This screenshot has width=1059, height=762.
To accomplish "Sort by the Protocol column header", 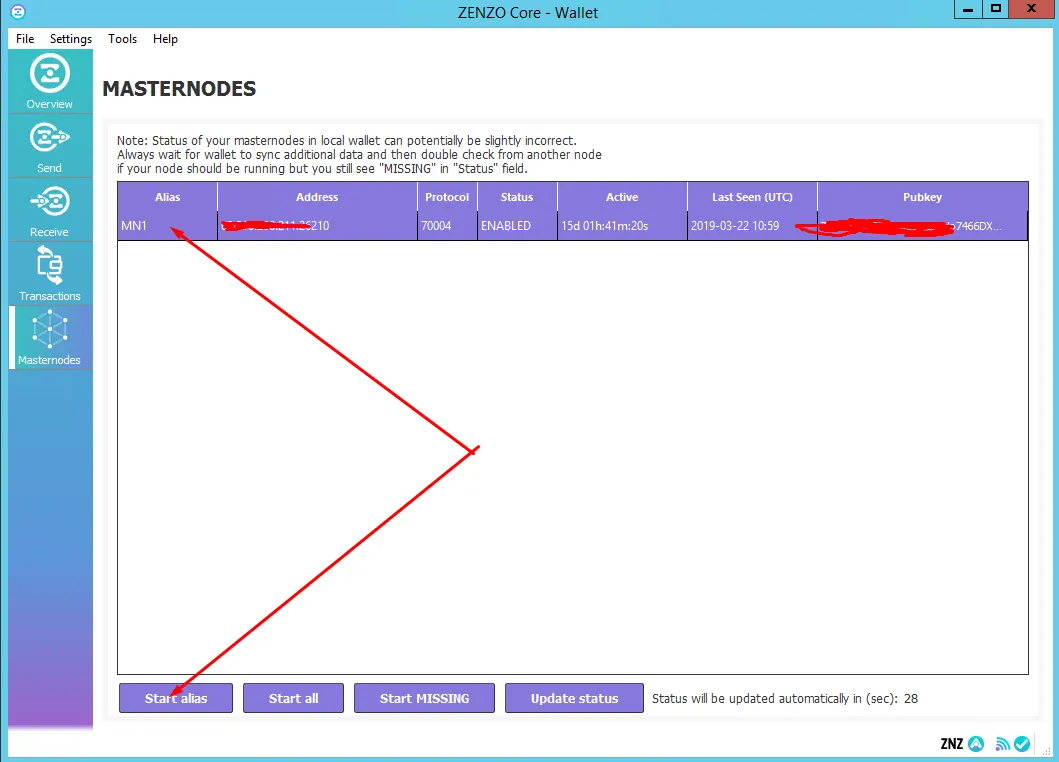I will point(447,197).
